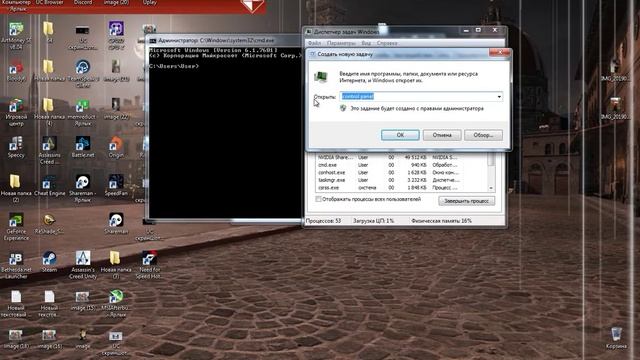The image size is (640, 360).
Task: Select the image (22) file icon
Action: 116,108
